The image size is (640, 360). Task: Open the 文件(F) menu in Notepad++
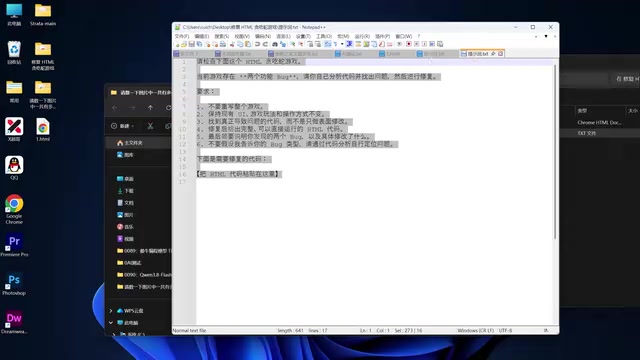pyautogui.click(x=182, y=36)
